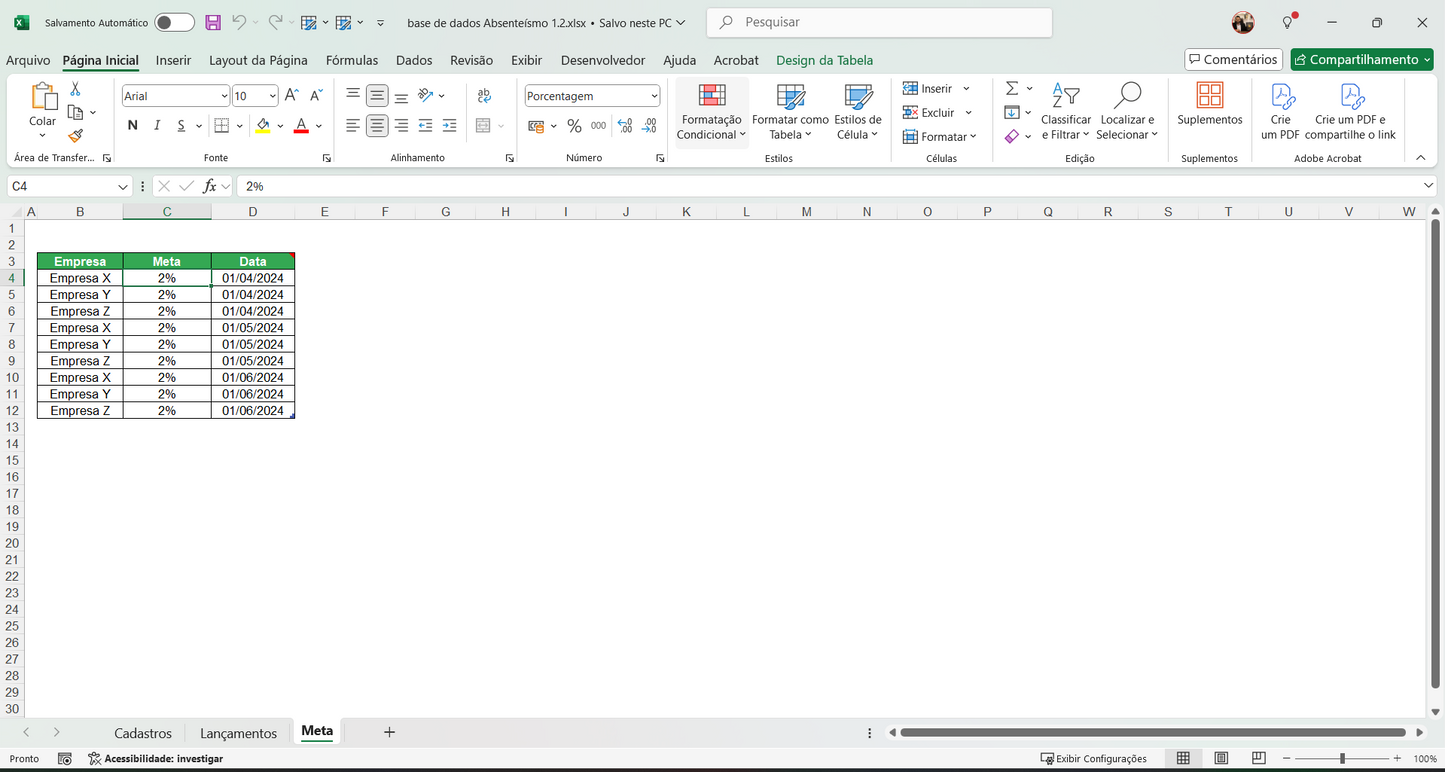Open the Formatação Condicional menu
1445x772 pixels.
711,110
